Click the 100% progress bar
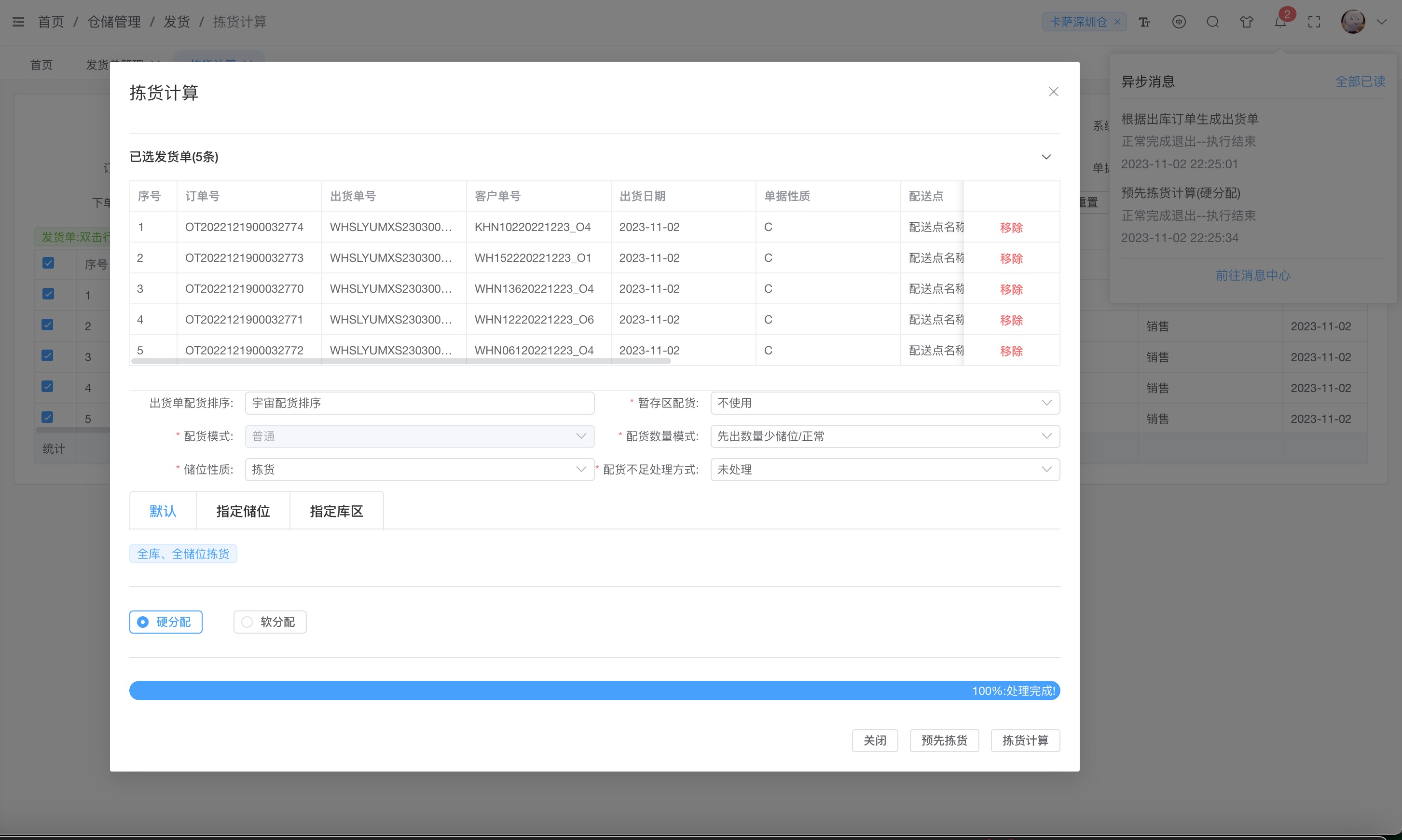1402x840 pixels. 594,691
